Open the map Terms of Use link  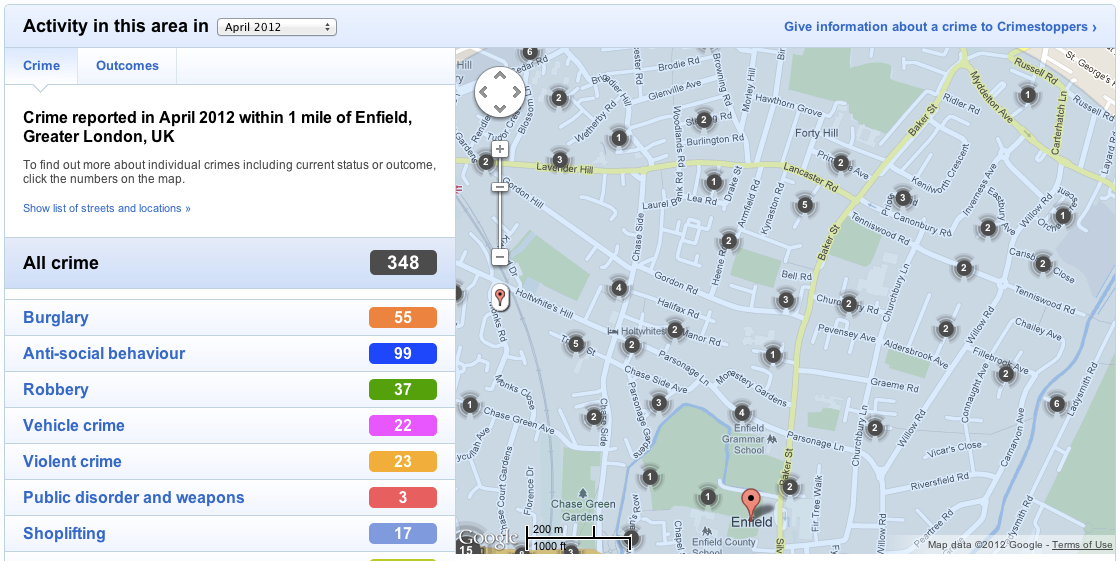tap(1081, 545)
